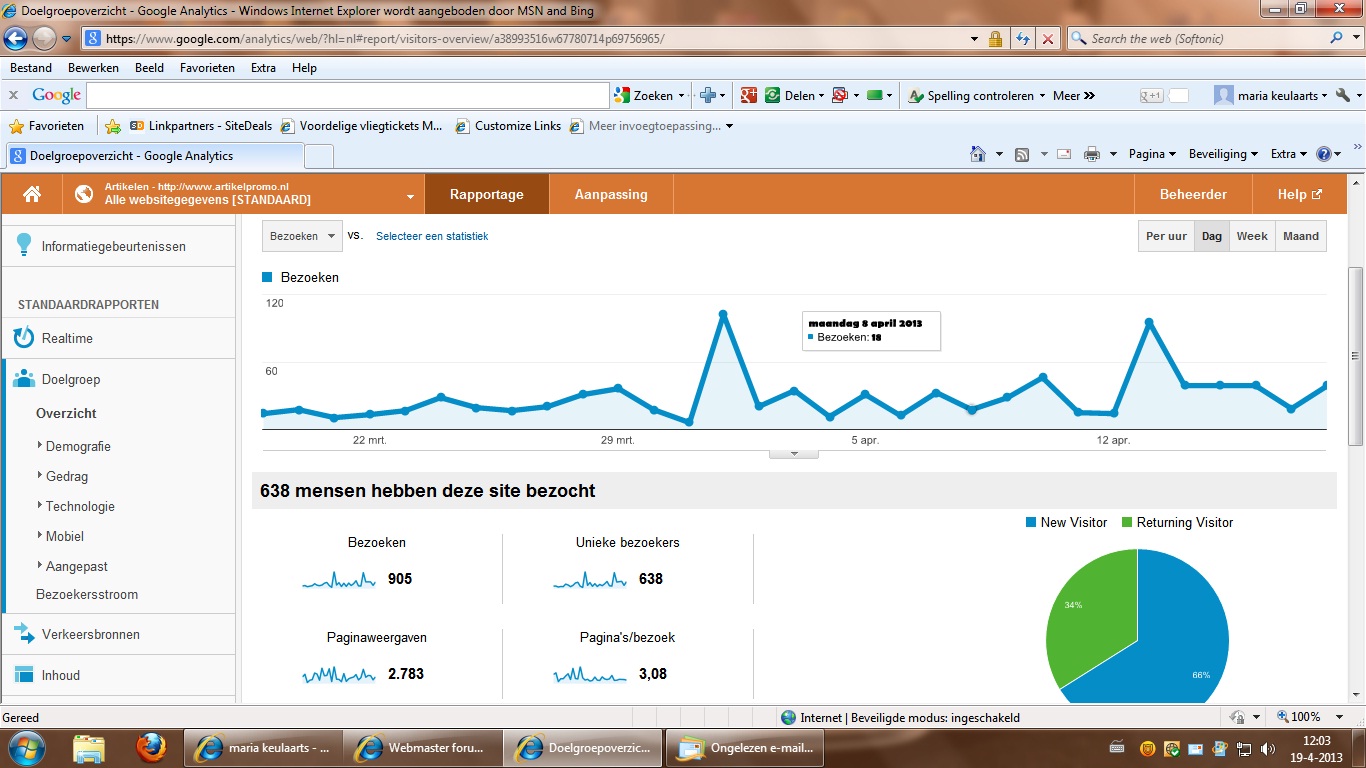This screenshot has width=1366, height=768.
Task: Click Selecteer een statistiek link
Action: point(432,237)
